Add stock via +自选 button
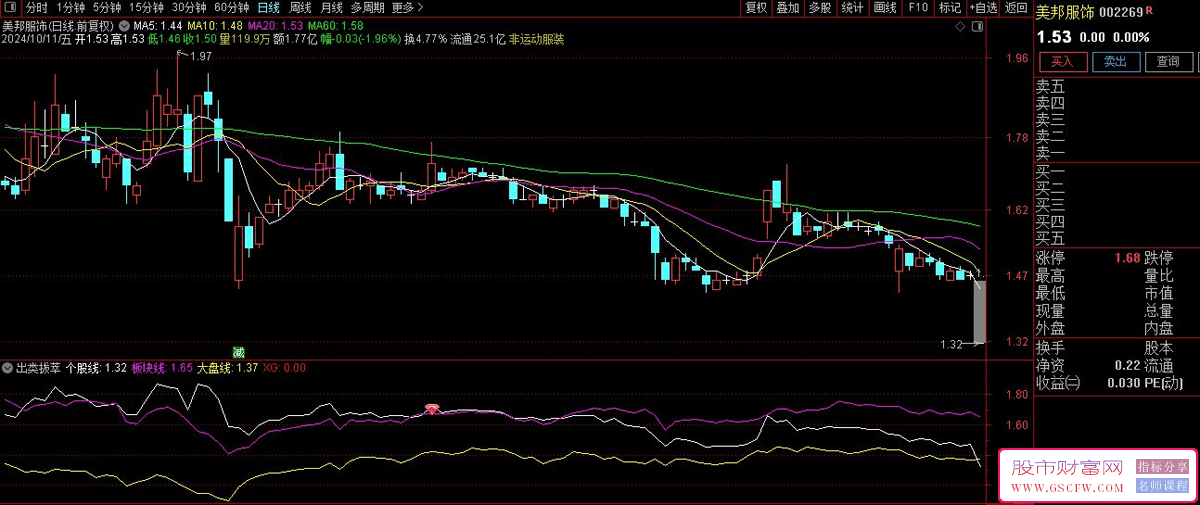 [x=982, y=7]
